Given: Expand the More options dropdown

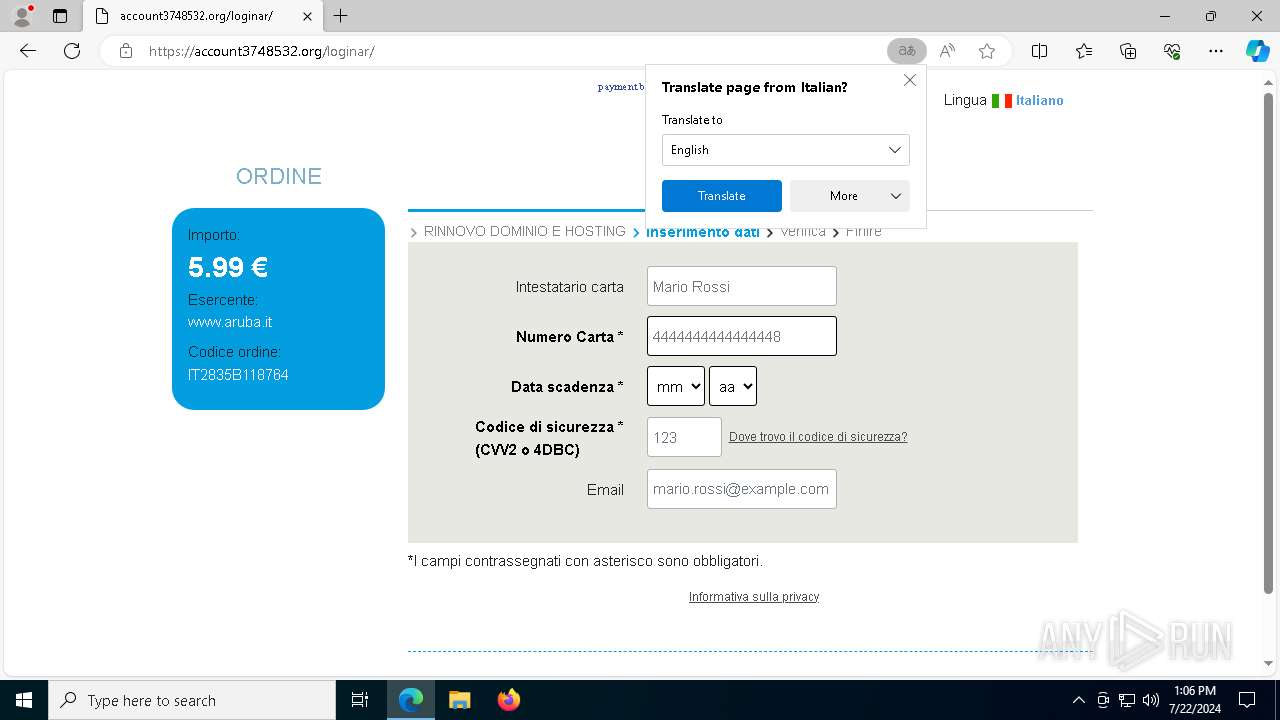Looking at the screenshot, I should pyautogui.click(x=850, y=196).
